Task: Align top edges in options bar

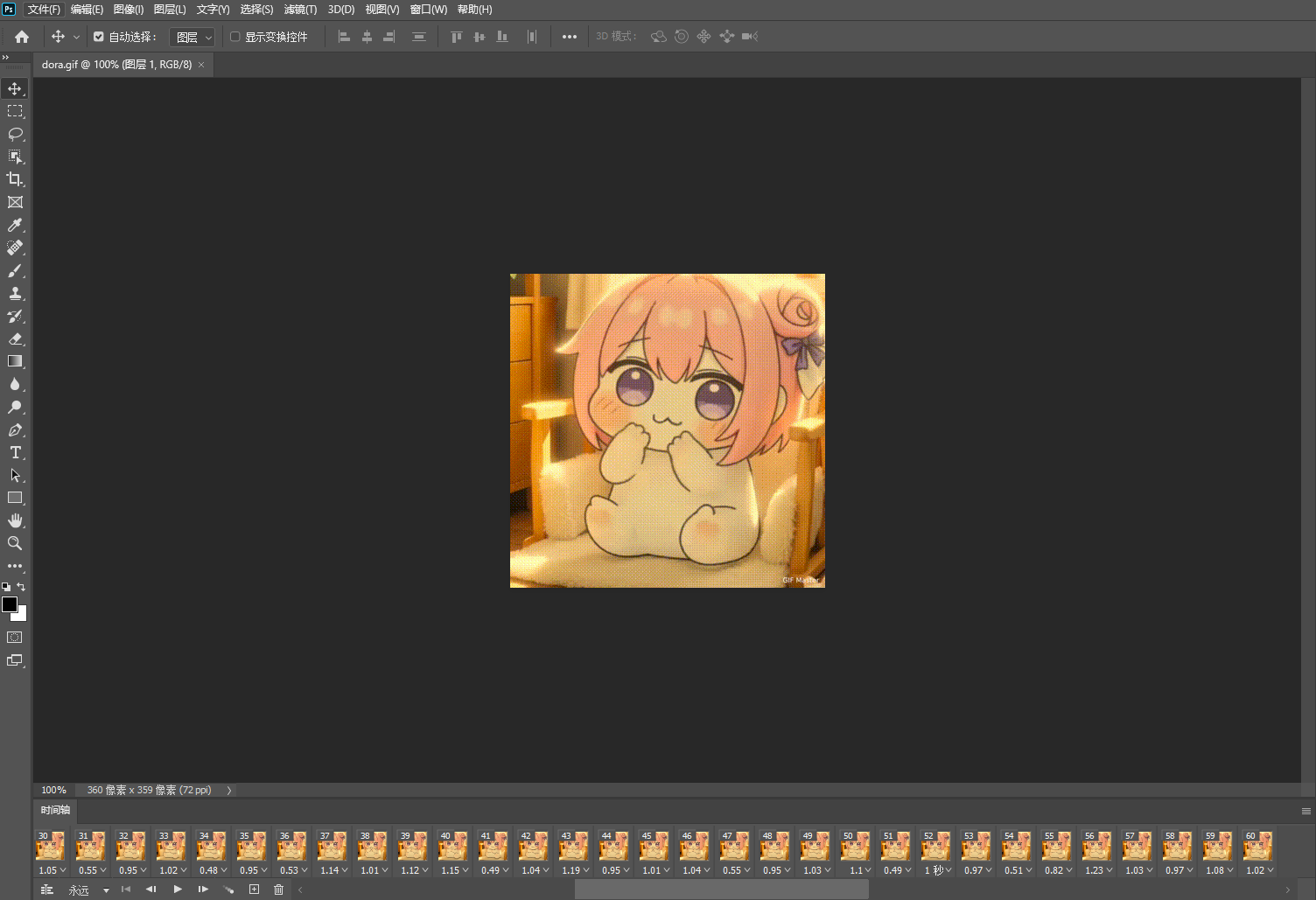Action: point(456,37)
